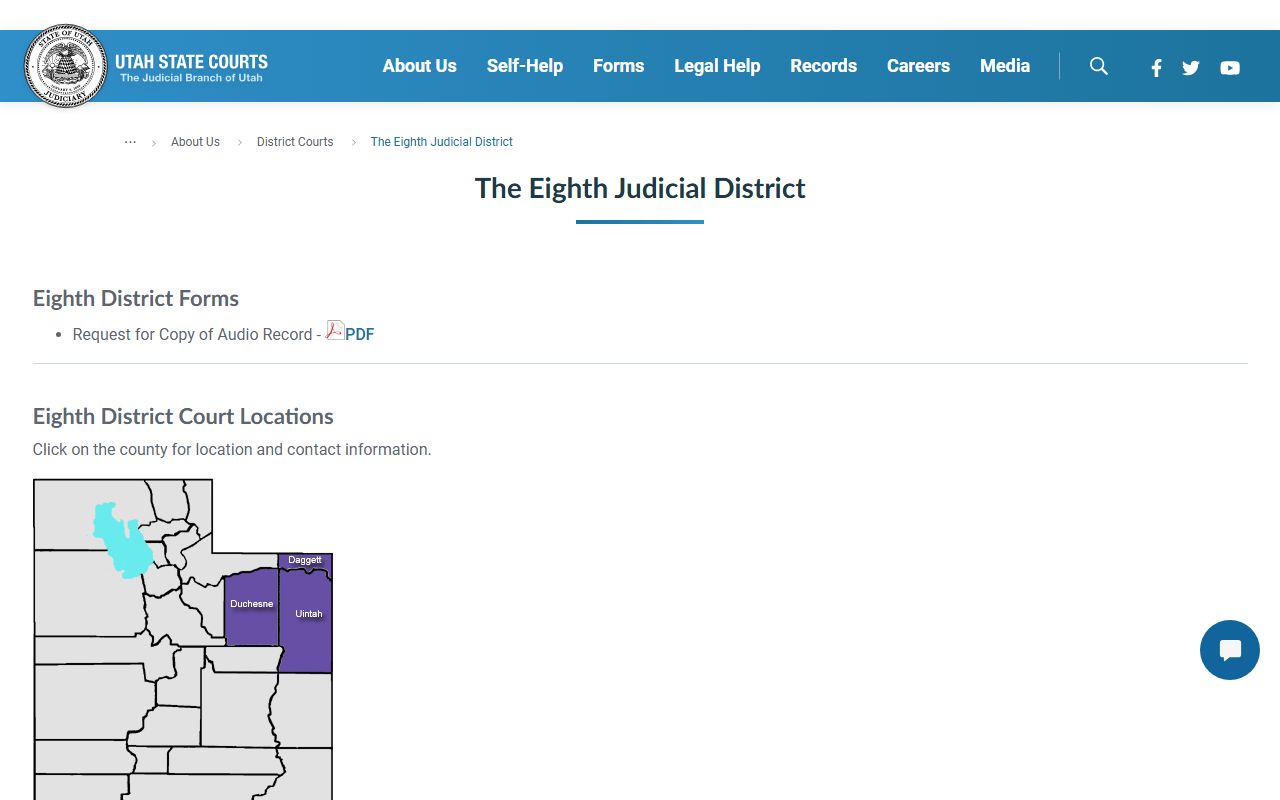This screenshot has height=800, width=1280.
Task: Select Duchesne county on the map
Action: [251, 608]
